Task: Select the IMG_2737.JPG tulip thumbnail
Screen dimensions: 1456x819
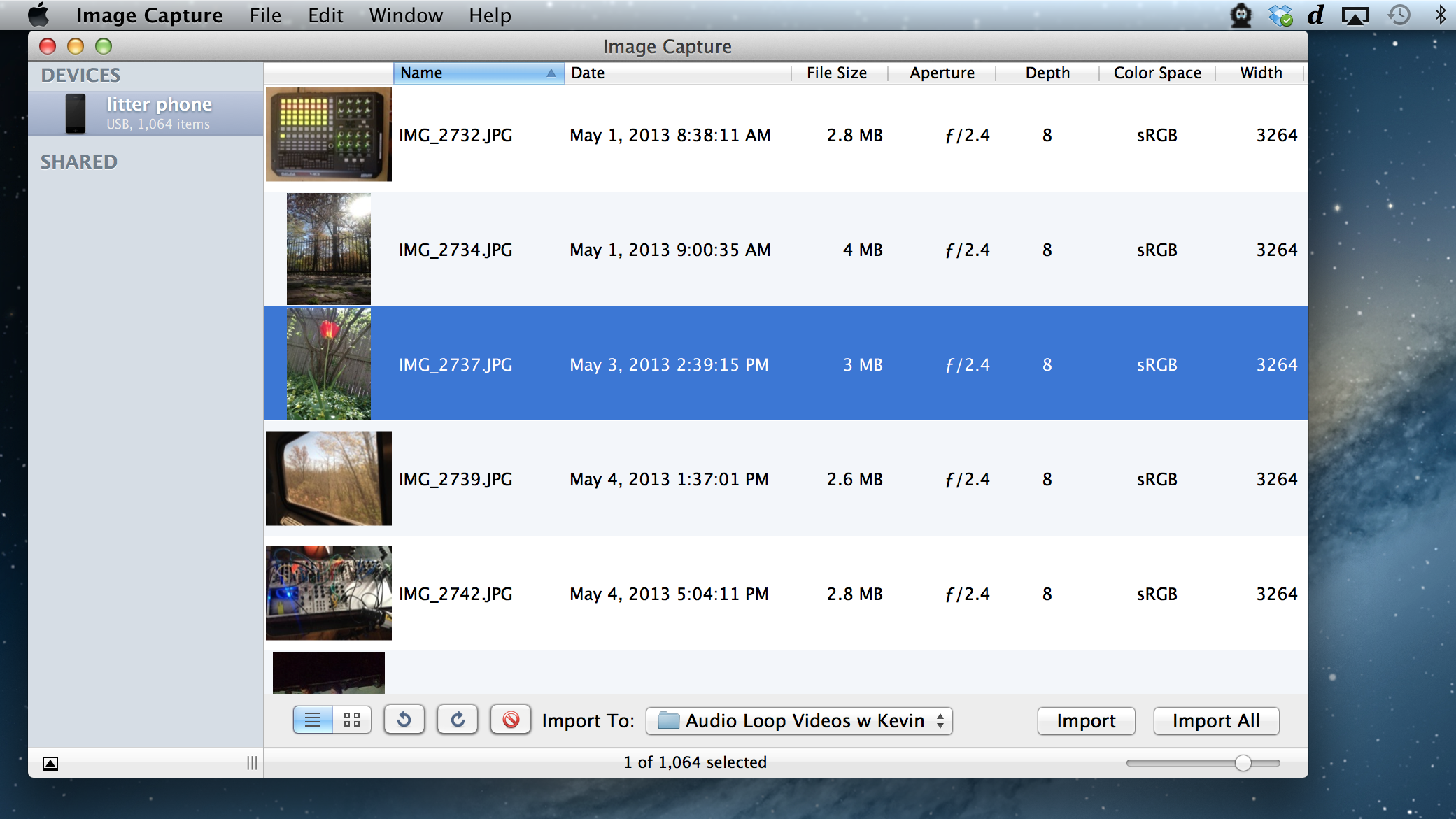Action: (x=329, y=364)
